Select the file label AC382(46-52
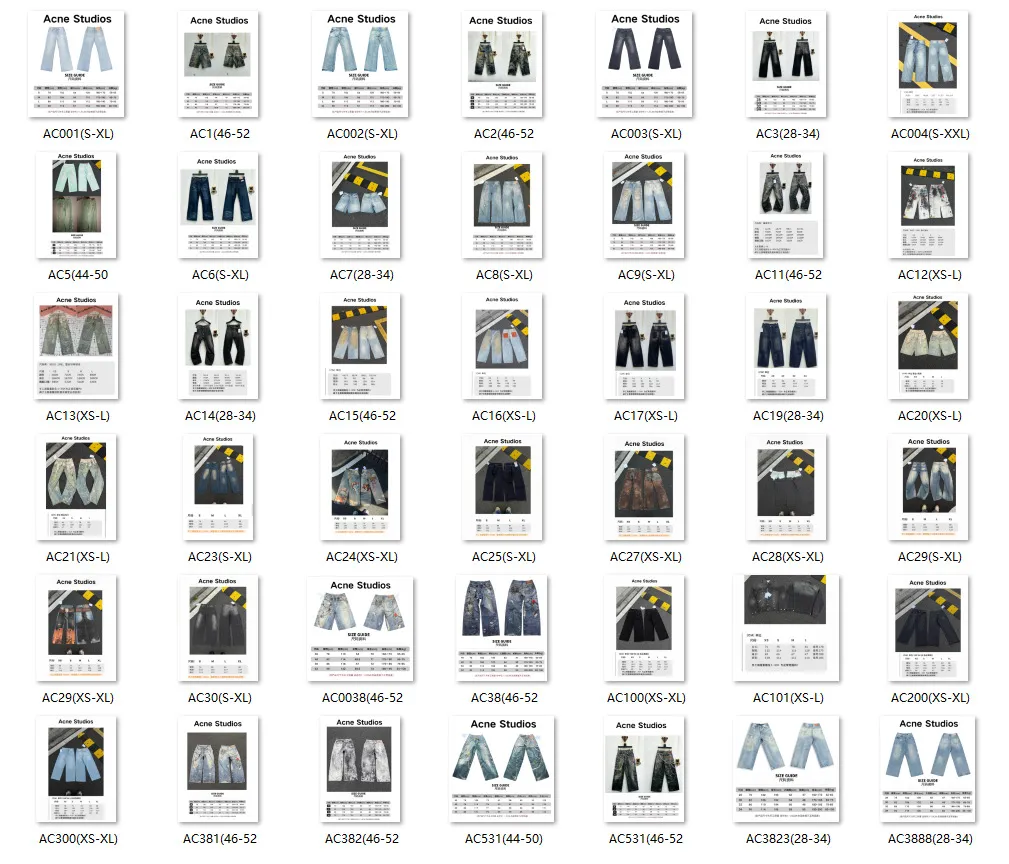This screenshot has width=1009, height=864. pyautogui.click(x=362, y=838)
